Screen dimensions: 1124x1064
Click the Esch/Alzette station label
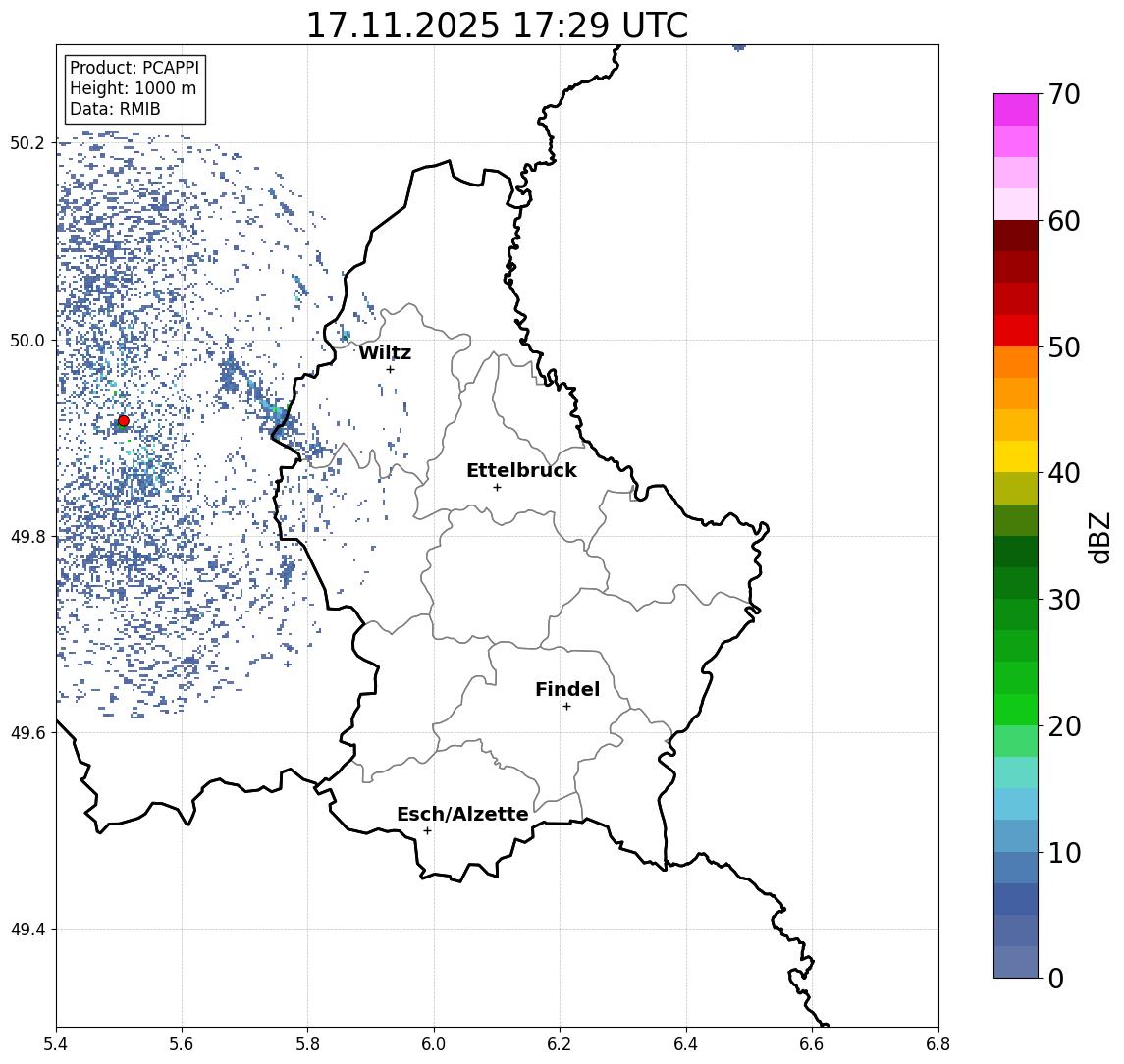(462, 814)
